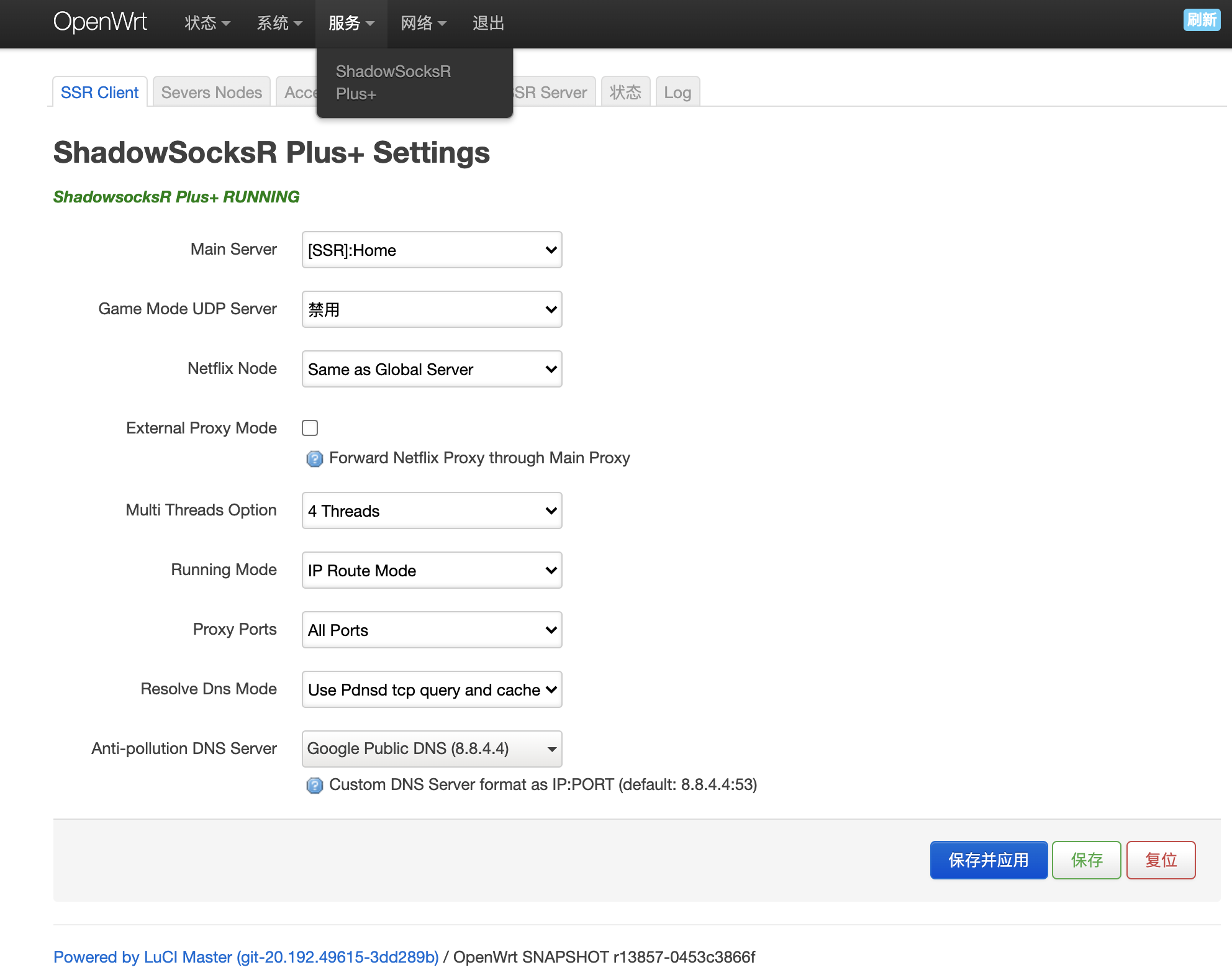
Task: Switch to the Log tab
Action: coord(677,92)
